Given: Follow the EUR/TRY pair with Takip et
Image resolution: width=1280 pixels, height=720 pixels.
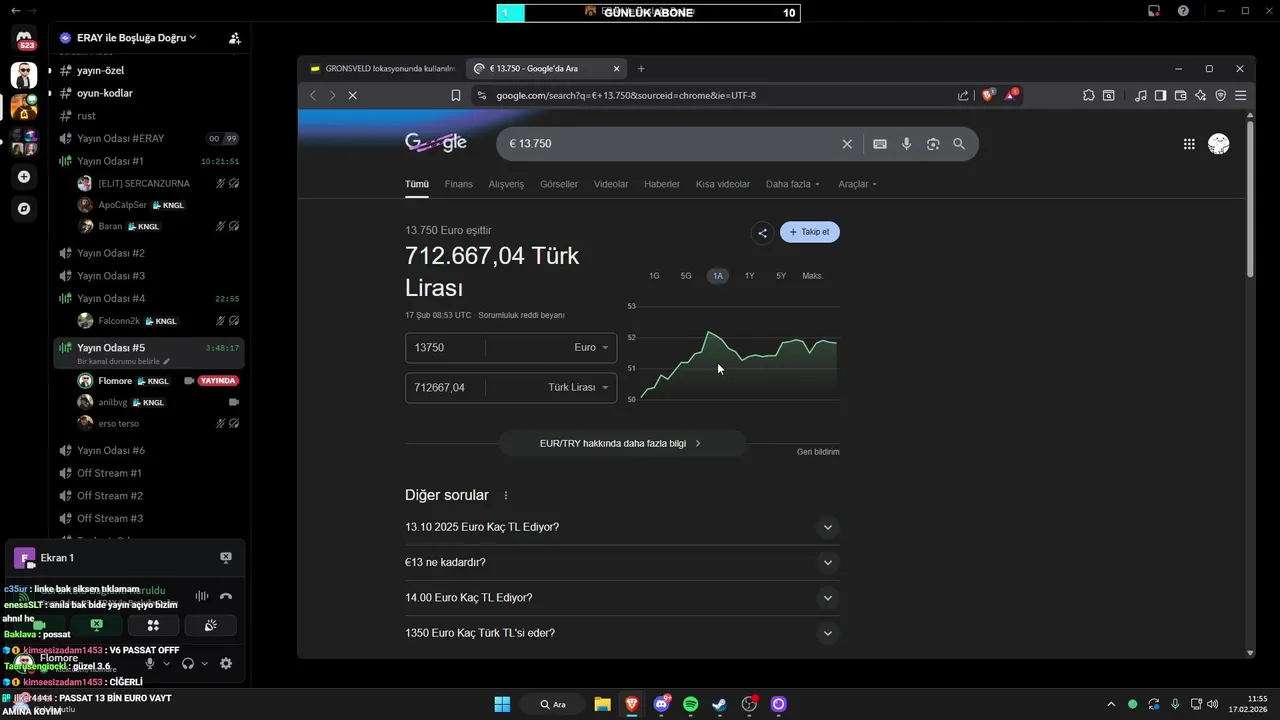Looking at the screenshot, I should 810,232.
